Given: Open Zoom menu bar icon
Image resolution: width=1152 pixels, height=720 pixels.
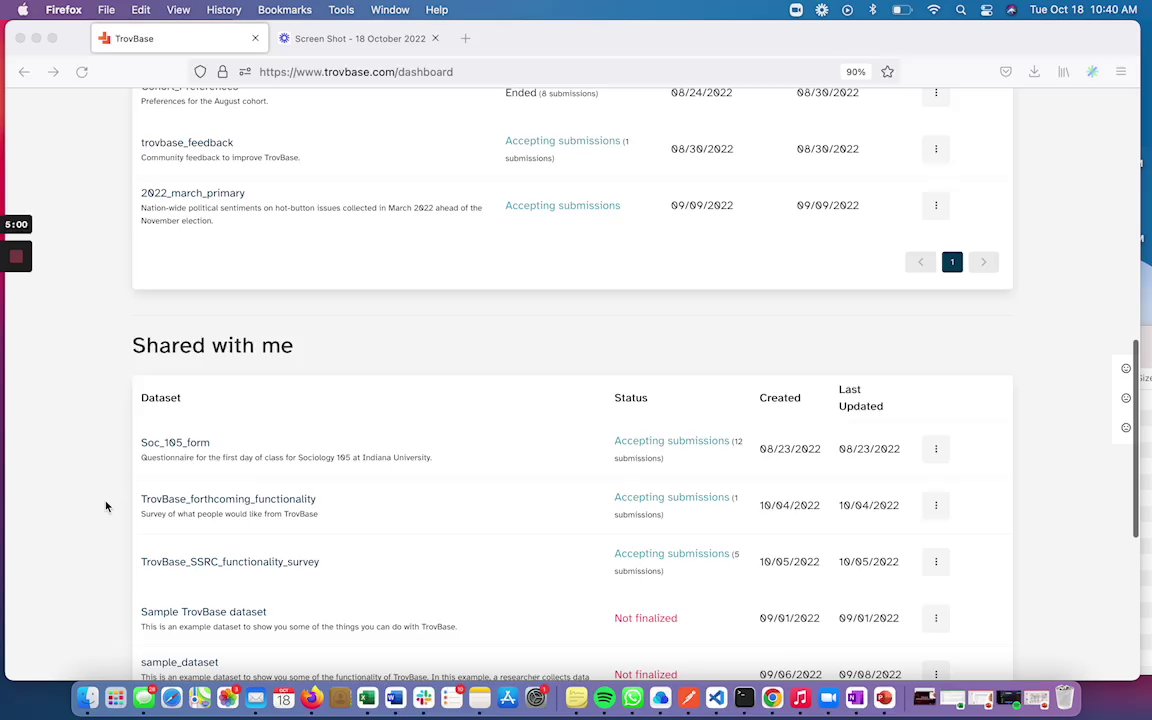Looking at the screenshot, I should point(796,10).
